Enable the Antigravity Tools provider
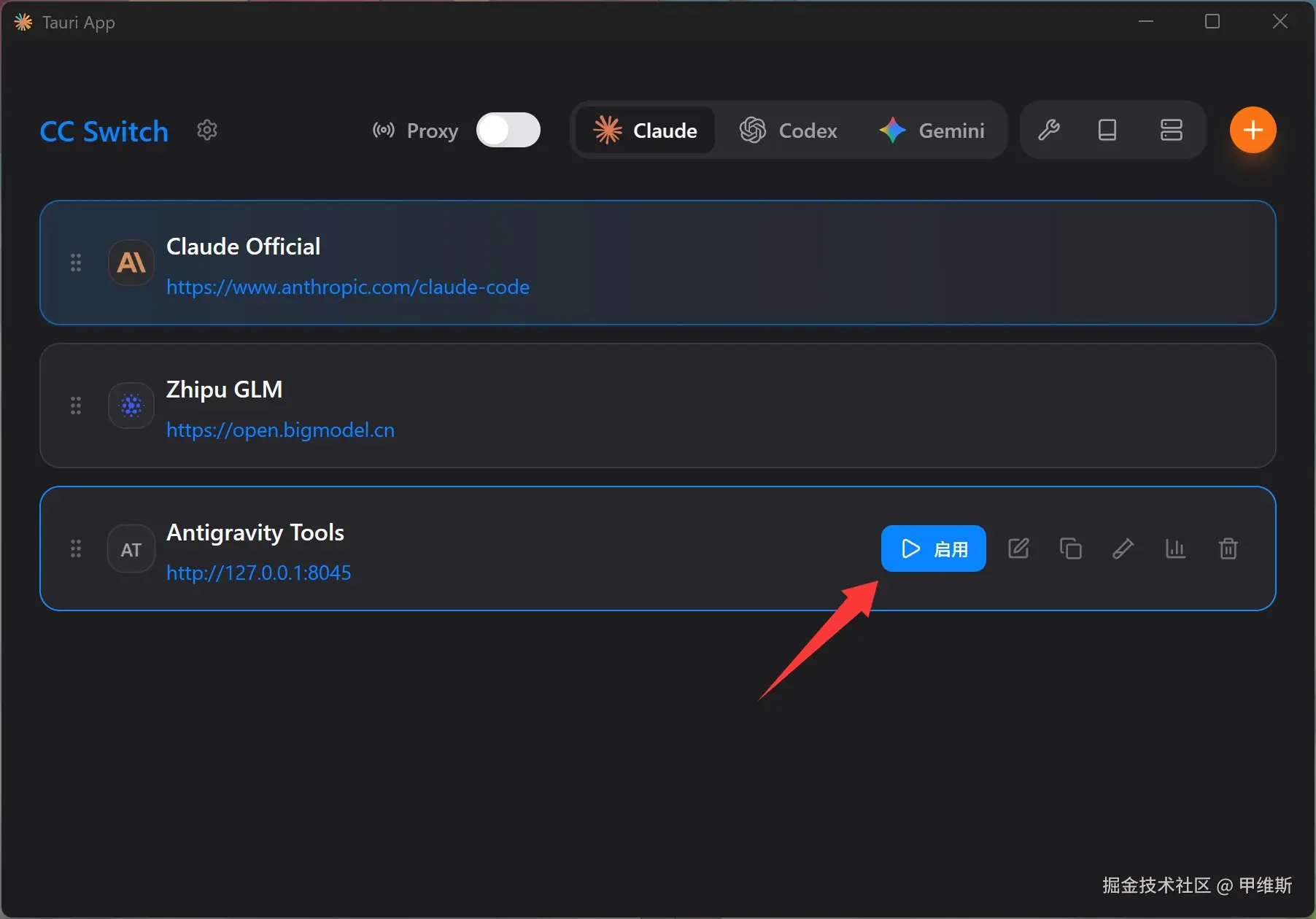The height and width of the screenshot is (919, 1316). (934, 548)
